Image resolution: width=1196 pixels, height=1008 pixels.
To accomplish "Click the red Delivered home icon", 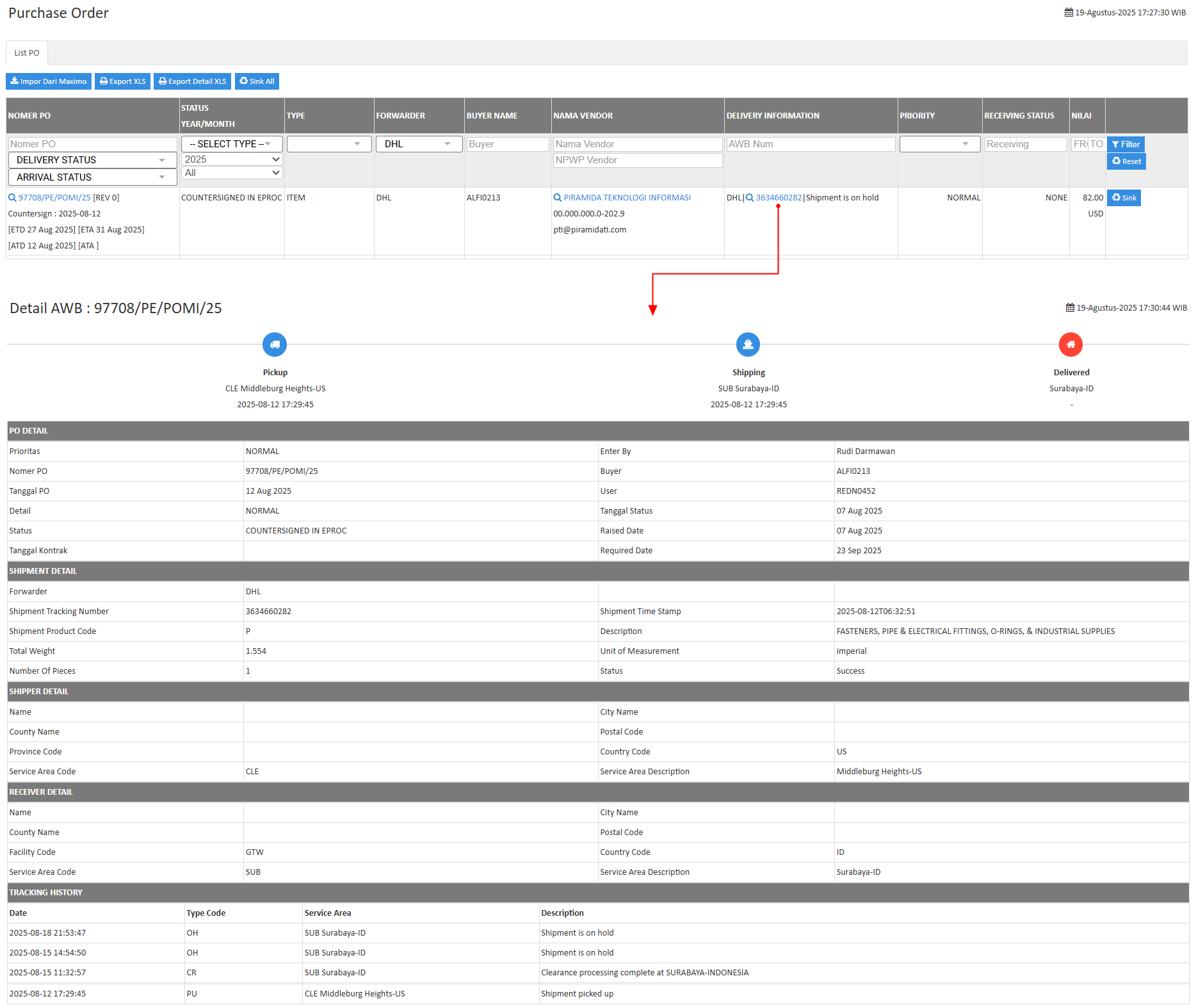I will [x=1071, y=345].
